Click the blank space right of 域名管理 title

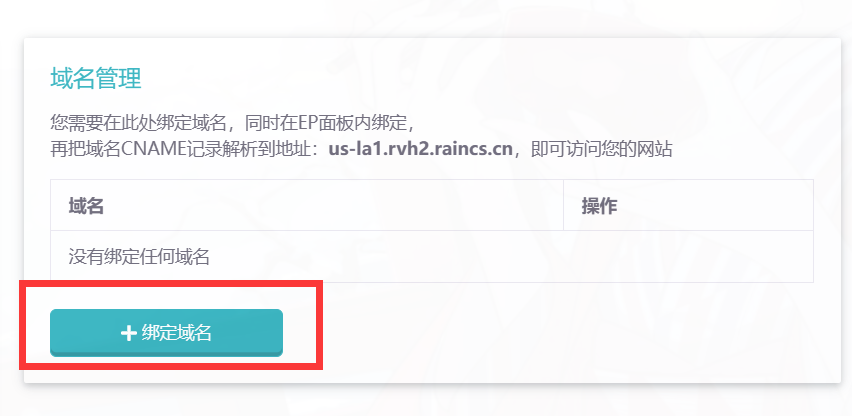[x=489, y=79]
